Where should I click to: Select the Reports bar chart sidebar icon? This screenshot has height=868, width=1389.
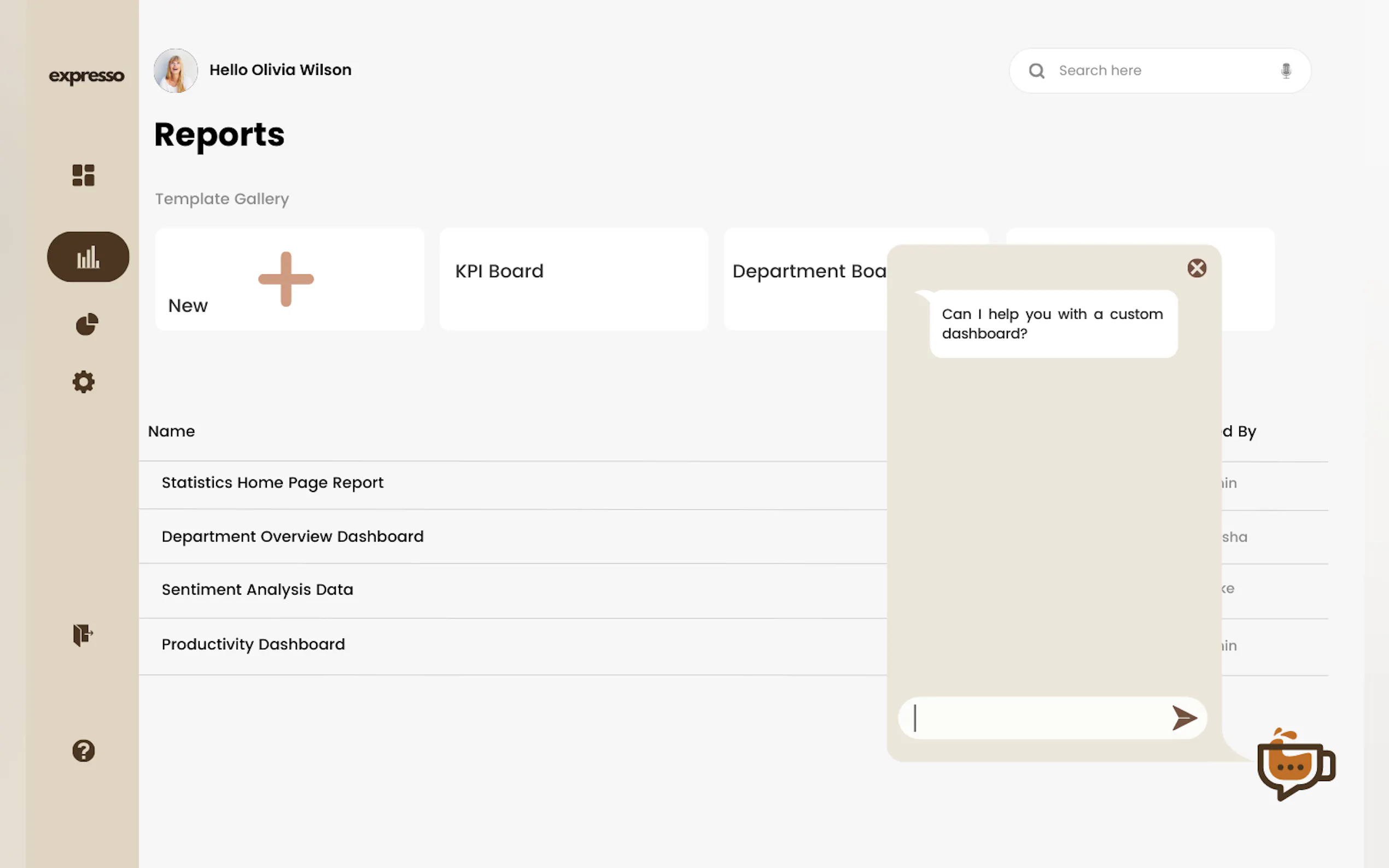pos(88,256)
